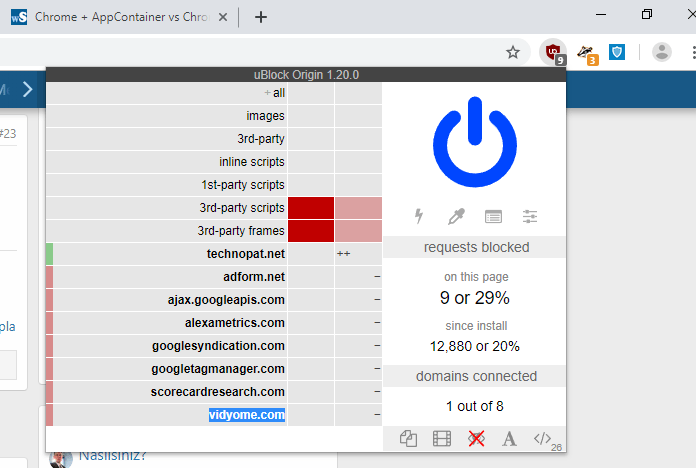Screen dimensions: 696x468
Task: Click the '1st-party scripts' row label
Action: coord(243,185)
